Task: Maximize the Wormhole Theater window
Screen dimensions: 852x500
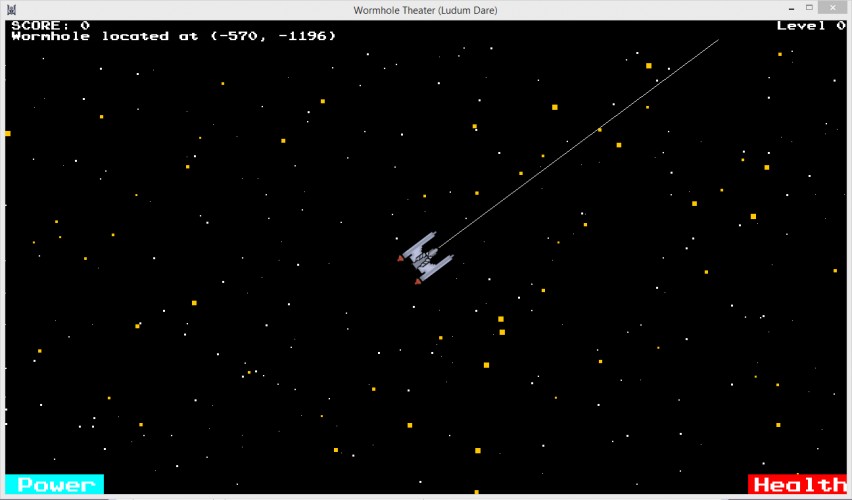Action: pyautogui.click(x=809, y=8)
